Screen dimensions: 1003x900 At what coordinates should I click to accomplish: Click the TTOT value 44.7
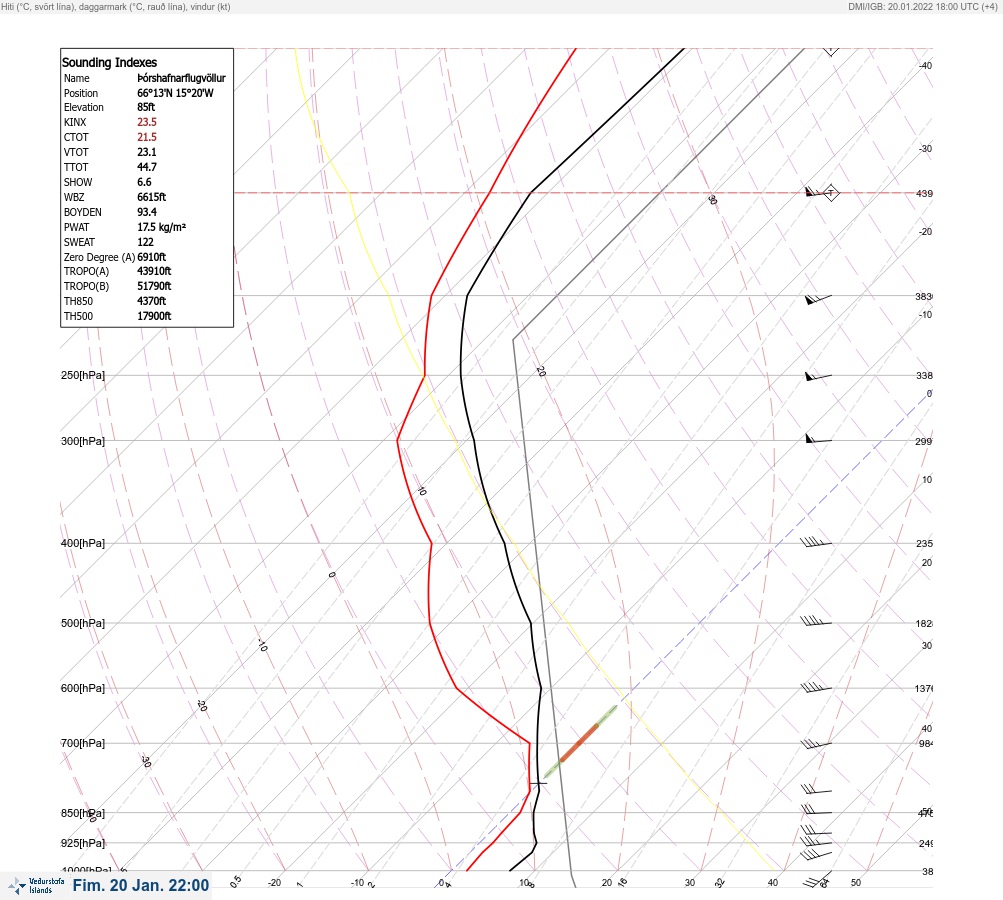coord(146,167)
